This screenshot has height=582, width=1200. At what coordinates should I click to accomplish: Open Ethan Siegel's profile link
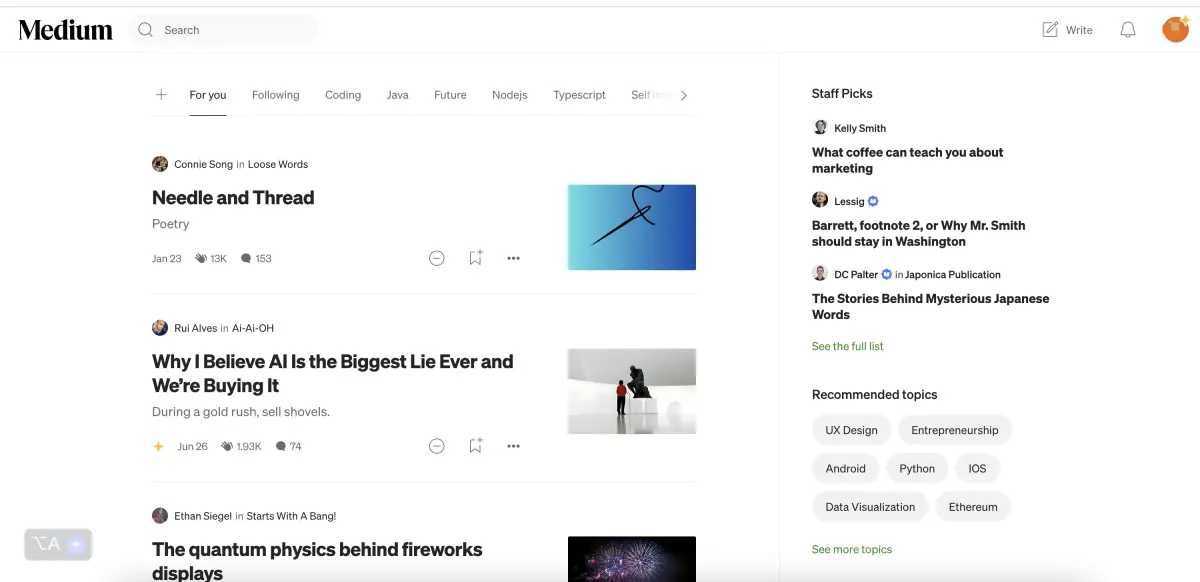click(x=202, y=516)
